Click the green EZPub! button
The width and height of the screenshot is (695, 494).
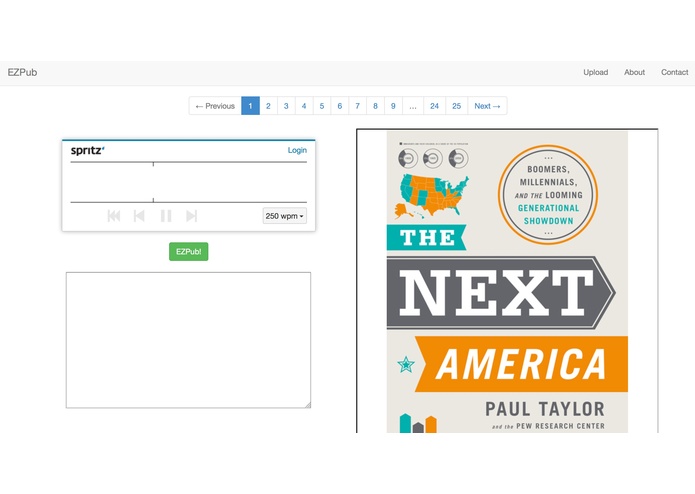pos(188,252)
